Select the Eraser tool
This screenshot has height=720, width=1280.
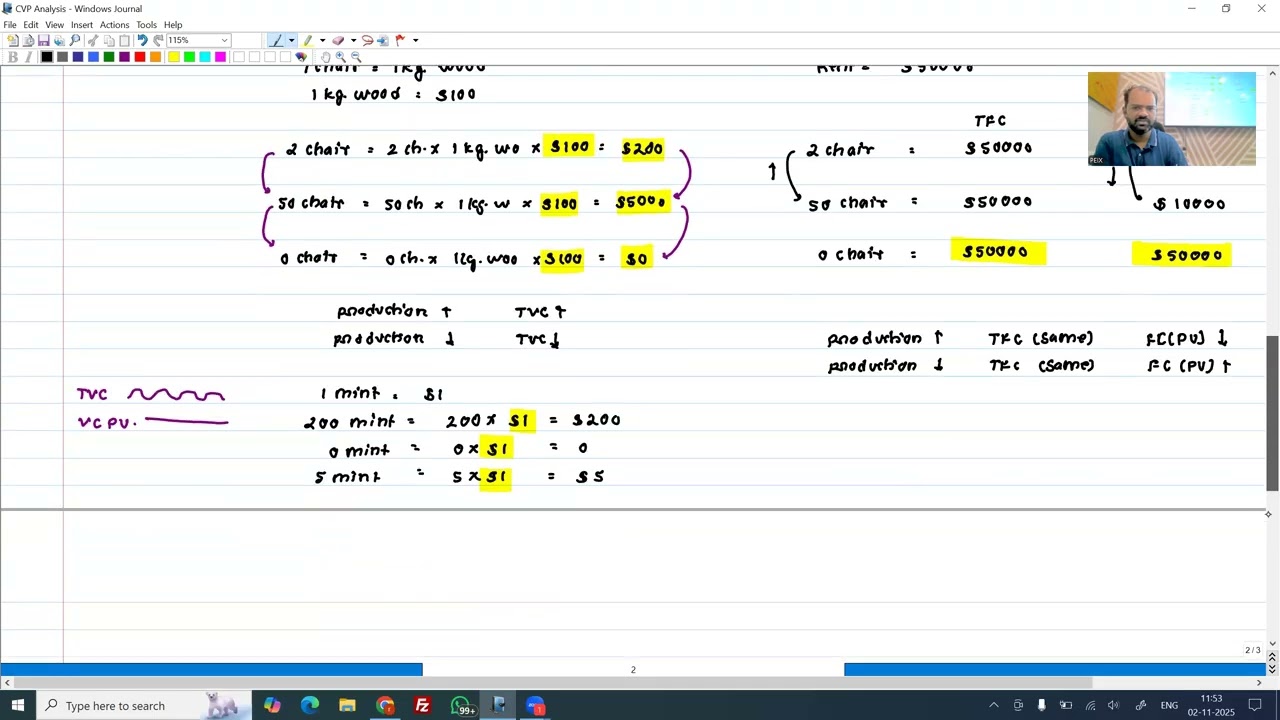click(x=338, y=40)
